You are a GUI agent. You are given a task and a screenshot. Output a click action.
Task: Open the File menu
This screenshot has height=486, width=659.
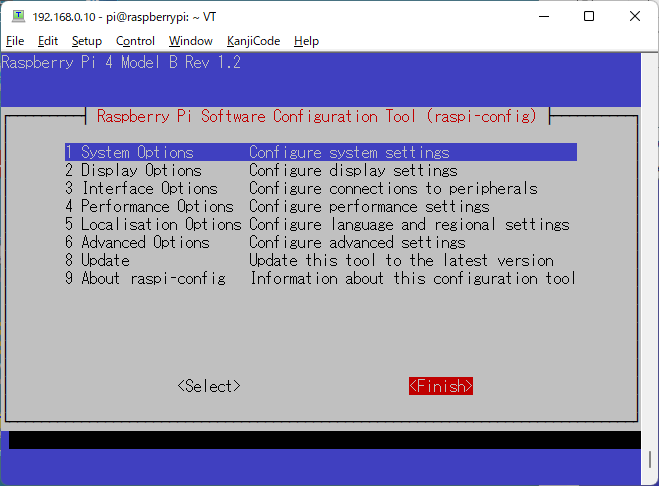pos(15,41)
